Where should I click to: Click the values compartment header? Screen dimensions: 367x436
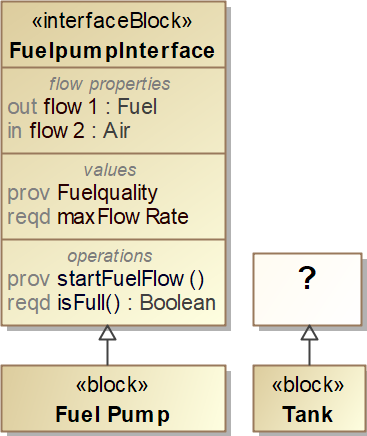[x=110, y=170]
